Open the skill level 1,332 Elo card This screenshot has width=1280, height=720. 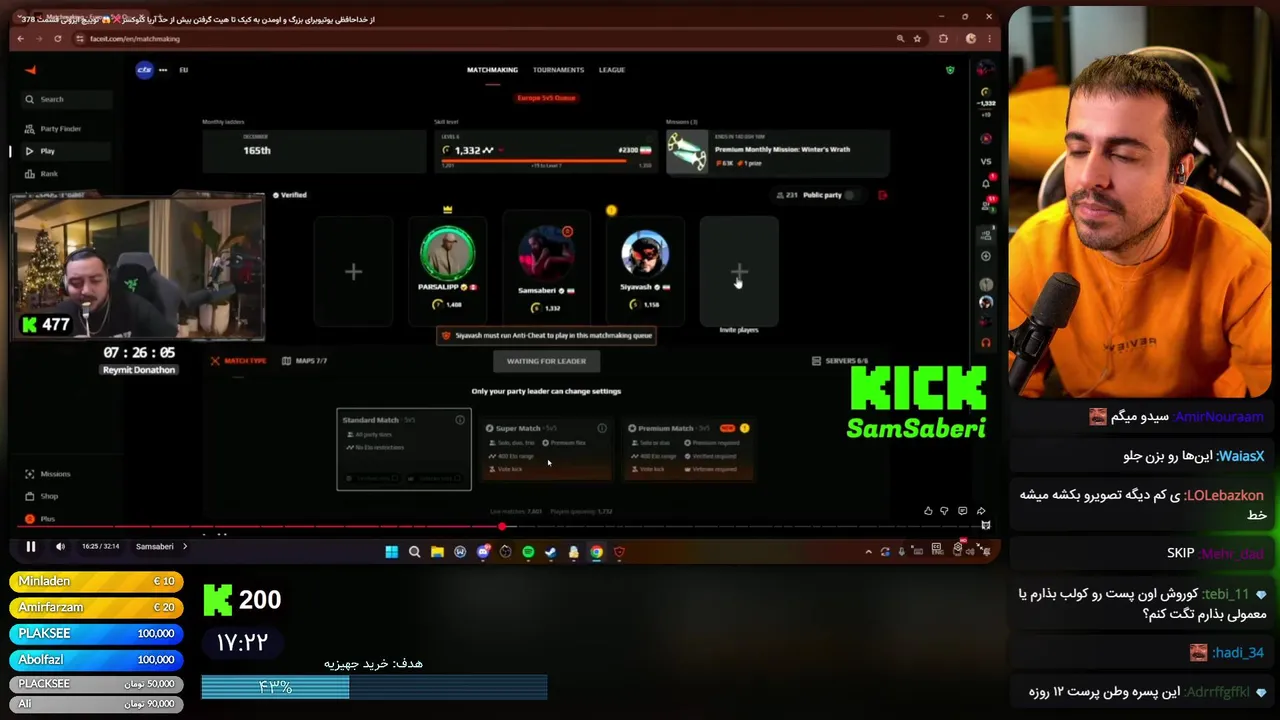point(546,150)
